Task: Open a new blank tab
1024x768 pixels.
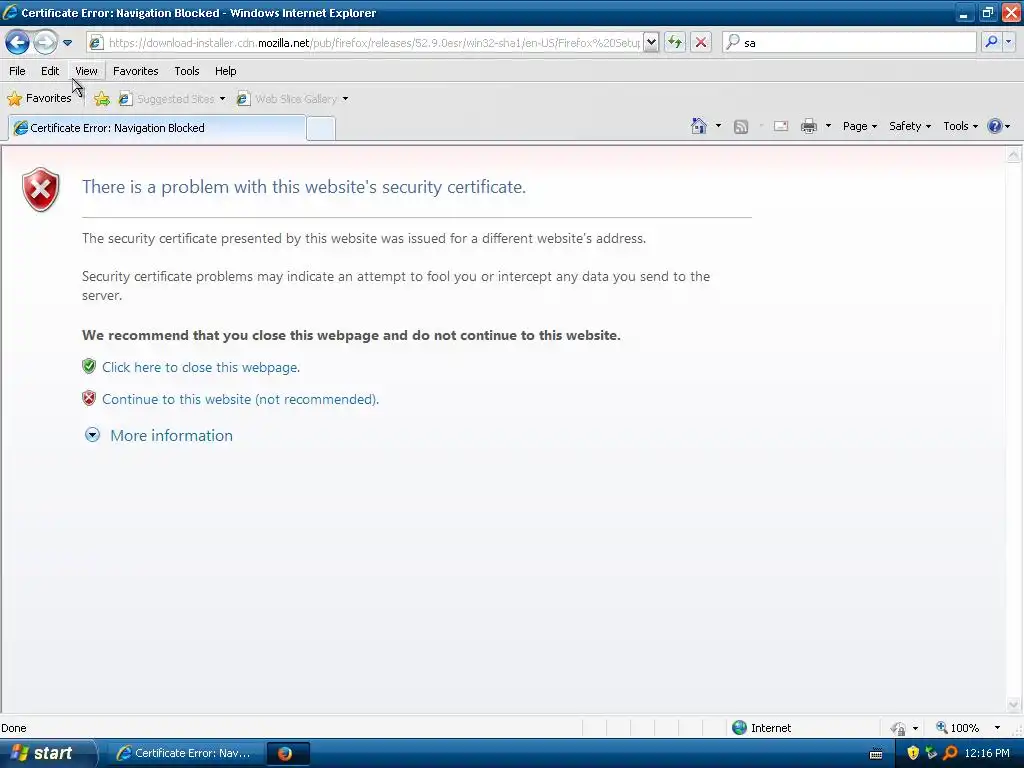Action: click(321, 129)
